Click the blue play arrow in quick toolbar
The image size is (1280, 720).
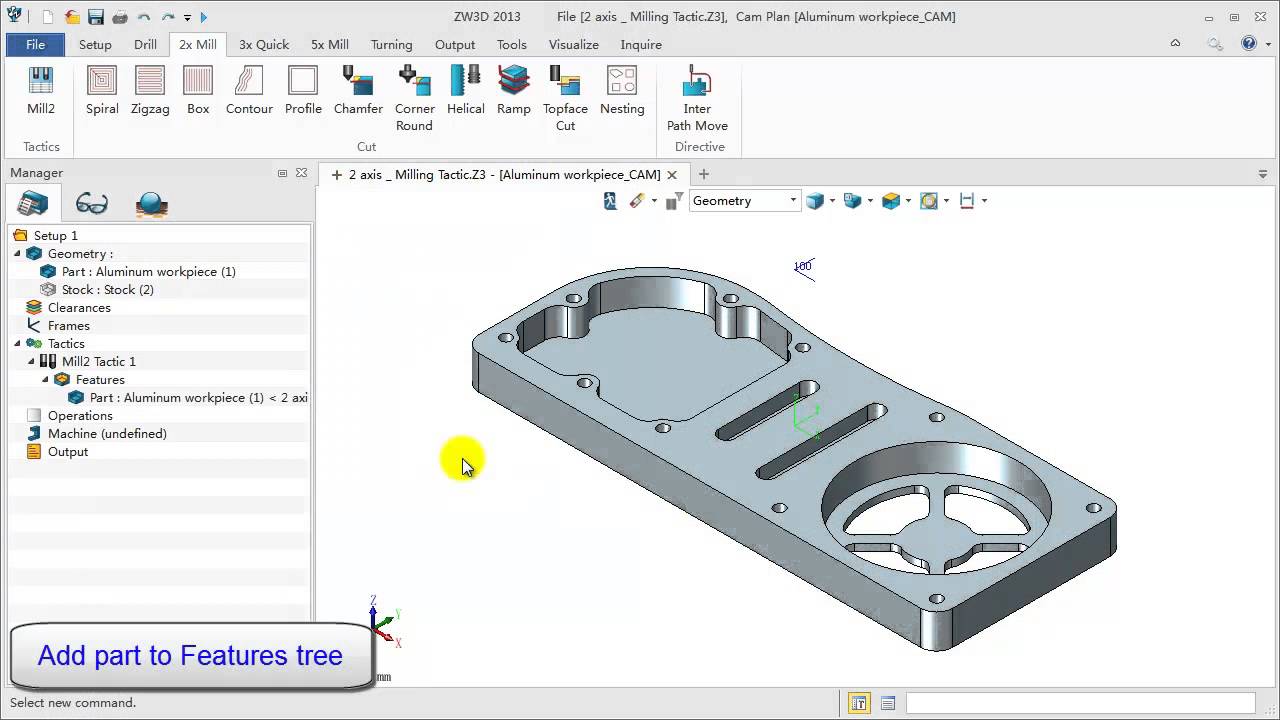pos(204,17)
